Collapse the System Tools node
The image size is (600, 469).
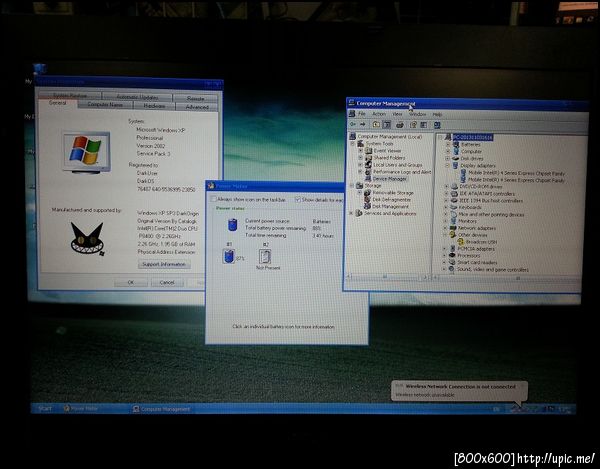(x=353, y=143)
